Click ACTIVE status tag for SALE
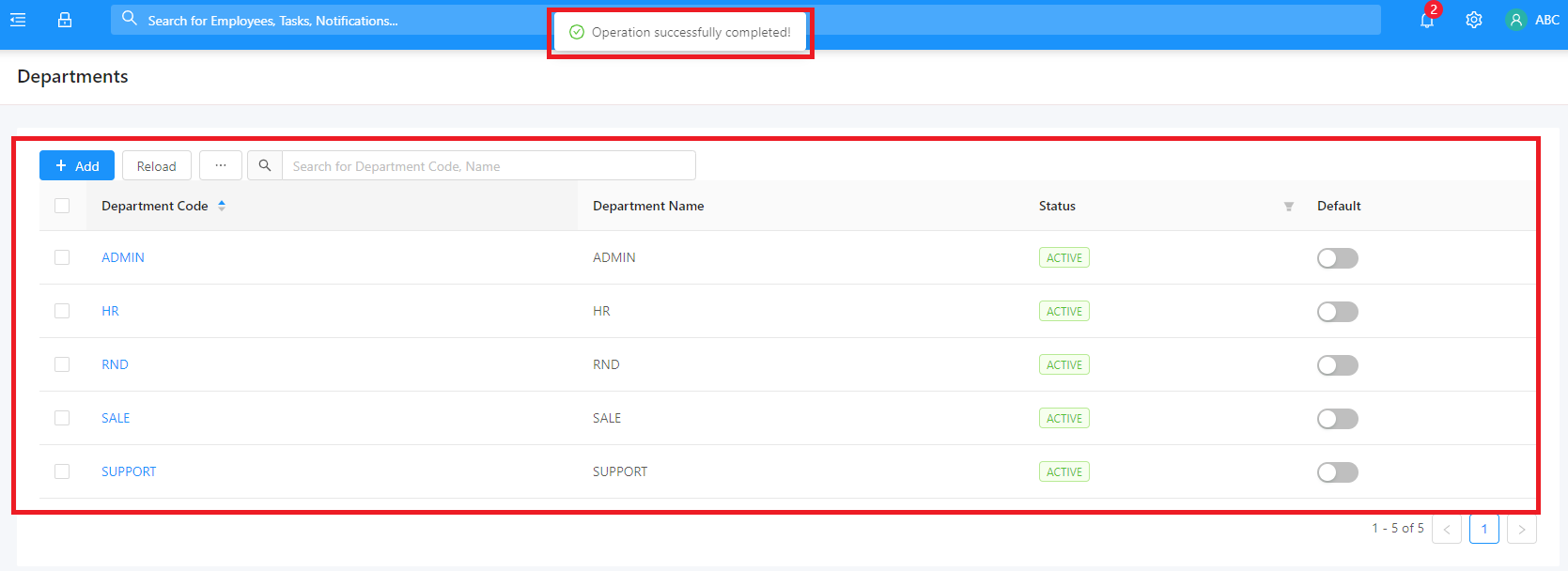The height and width of the screenshot is (571, 1568). pos(1064,419)
